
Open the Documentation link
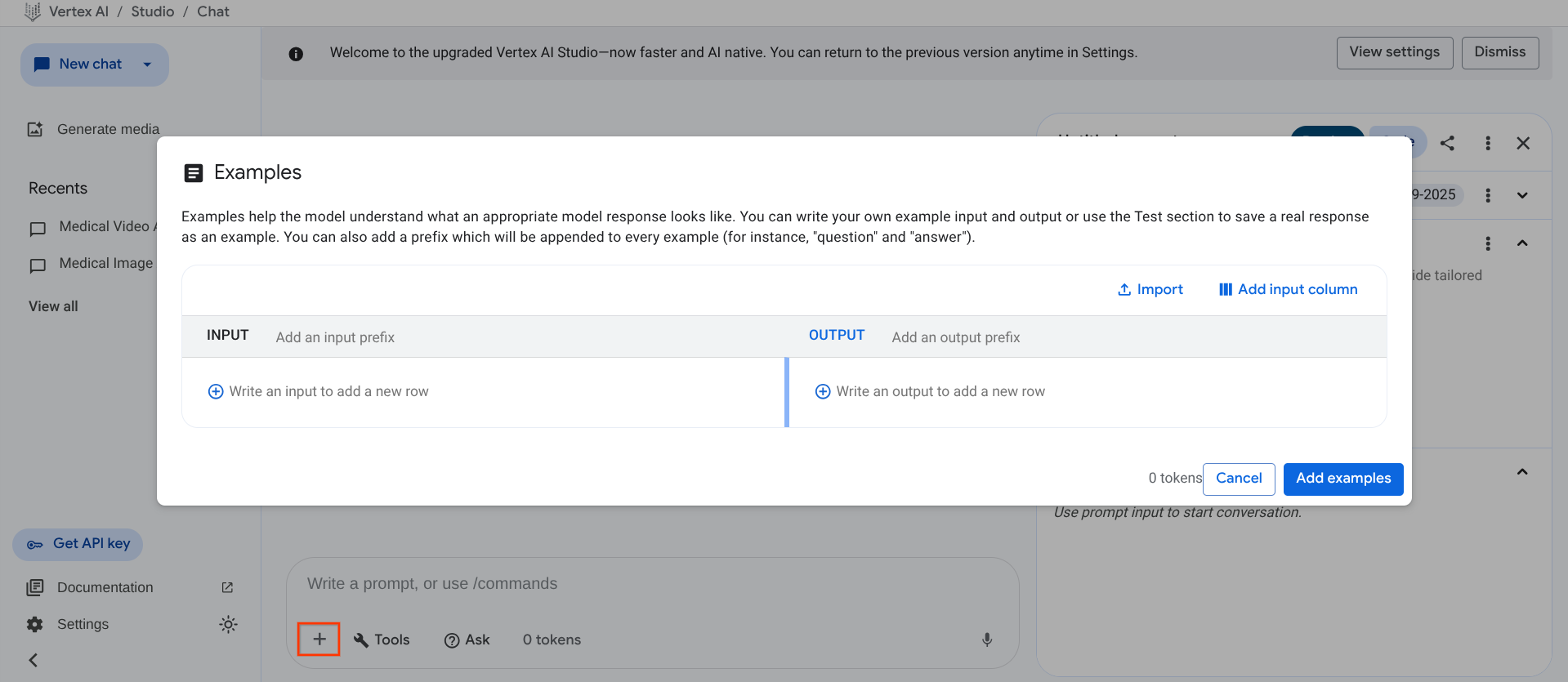(x=105, y=587)
